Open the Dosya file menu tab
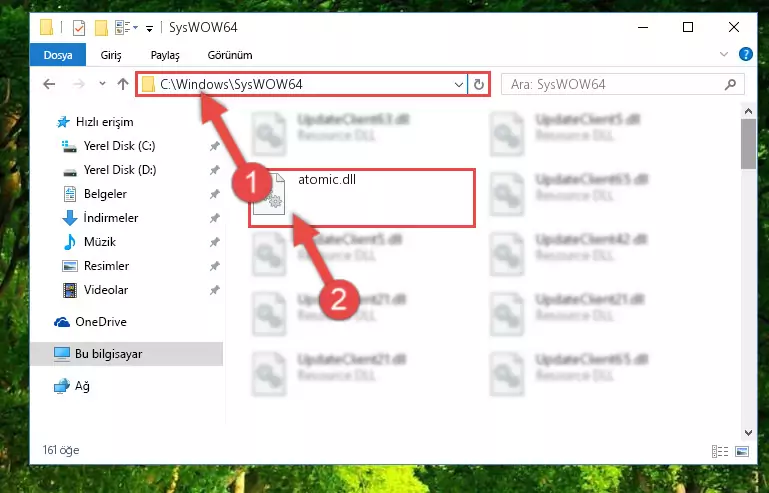The width and height of the screenshot is (769, 493). [58, 55]
